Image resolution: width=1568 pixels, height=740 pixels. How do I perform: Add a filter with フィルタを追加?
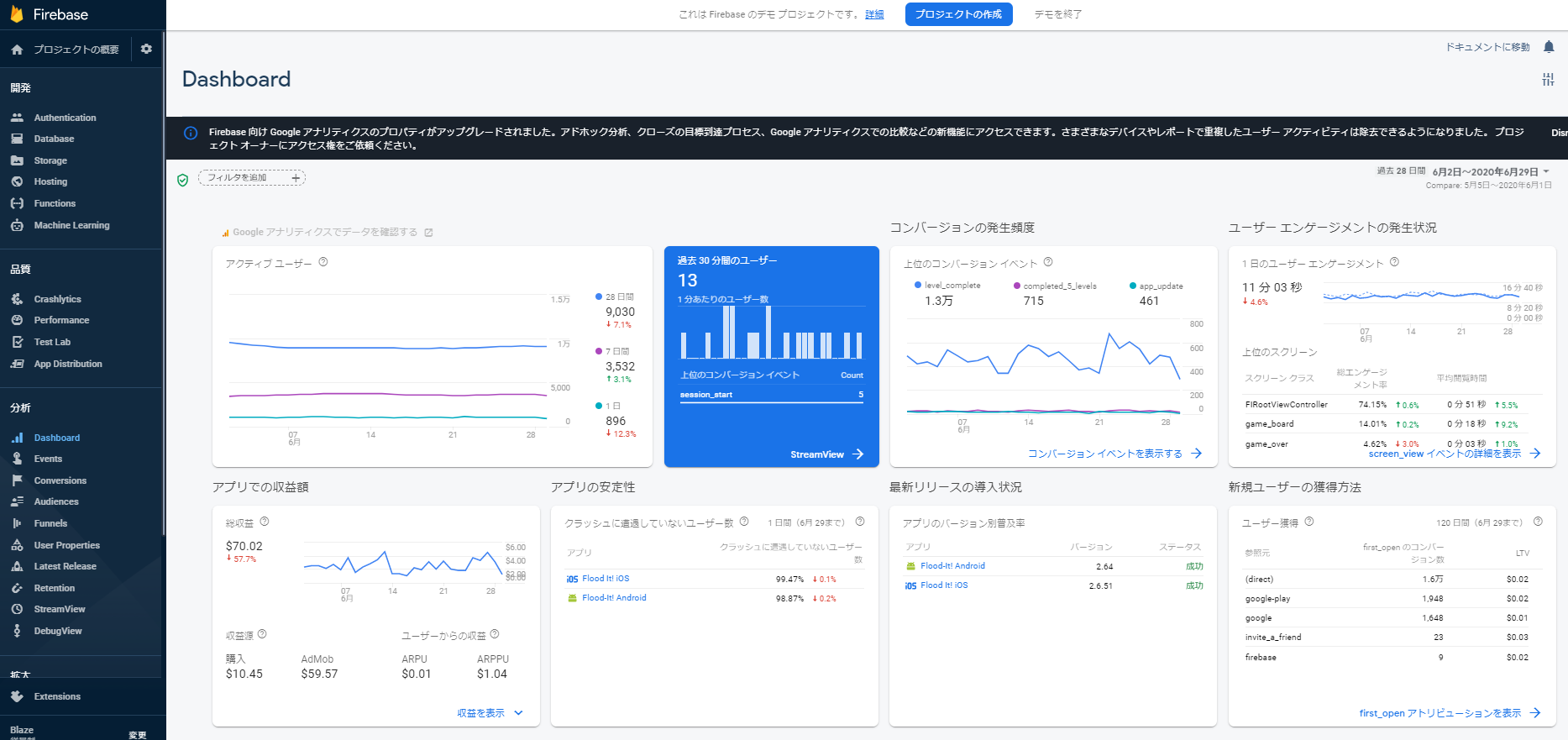coord(252,178)
